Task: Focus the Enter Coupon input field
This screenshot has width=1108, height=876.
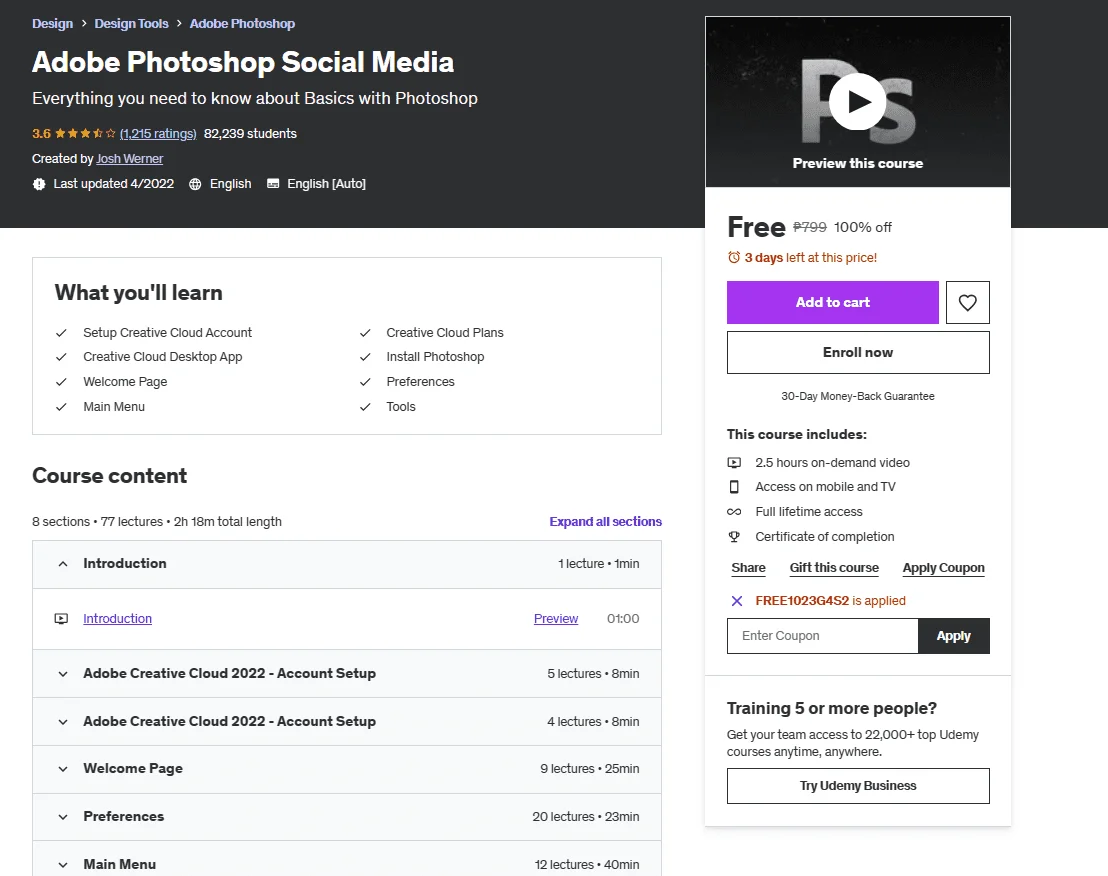Action: (x=823, y=636)
